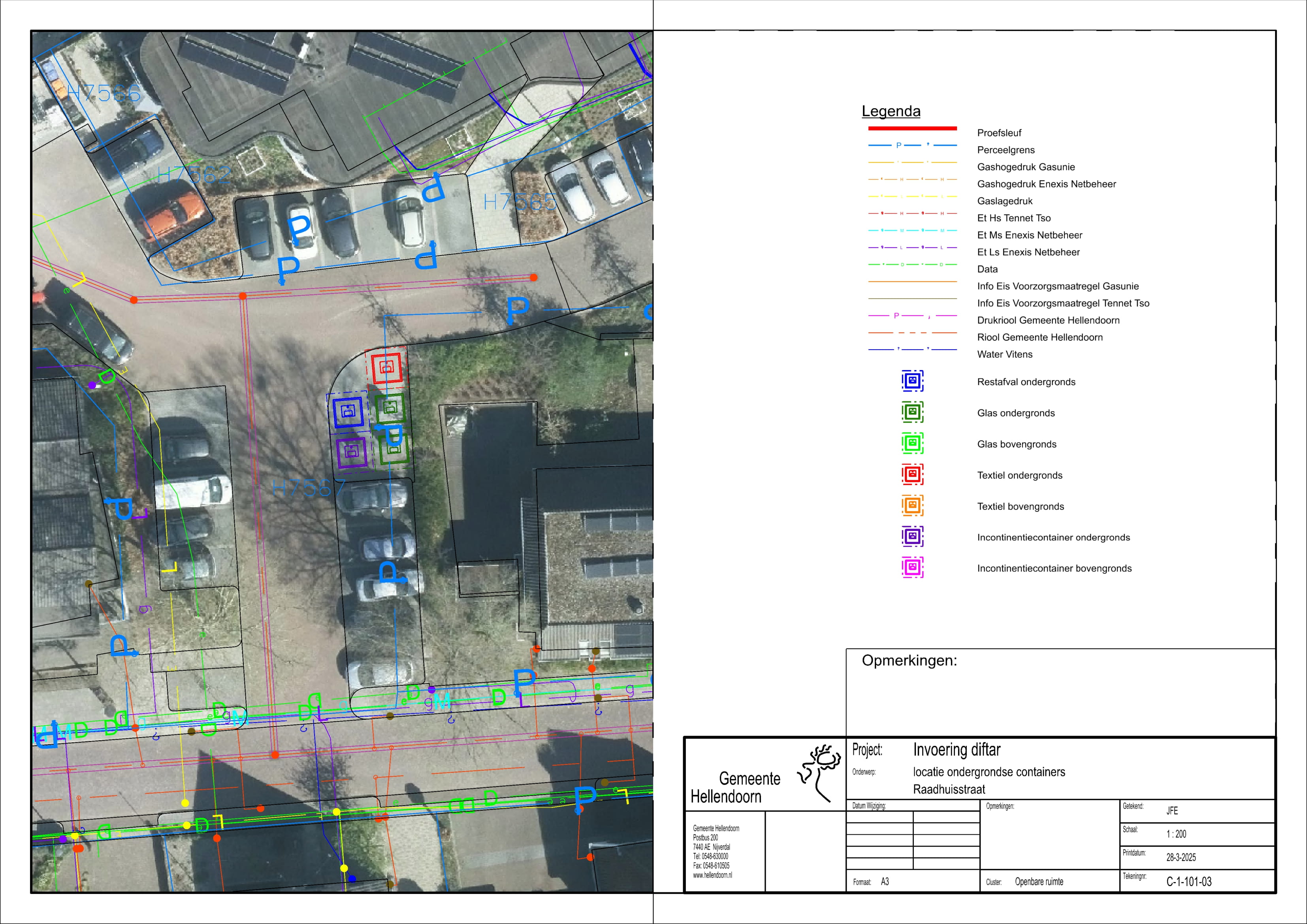Click the orange Textiel bovengronds legend icon
This screenshot has height=924, width=1307.
point(912,506)
